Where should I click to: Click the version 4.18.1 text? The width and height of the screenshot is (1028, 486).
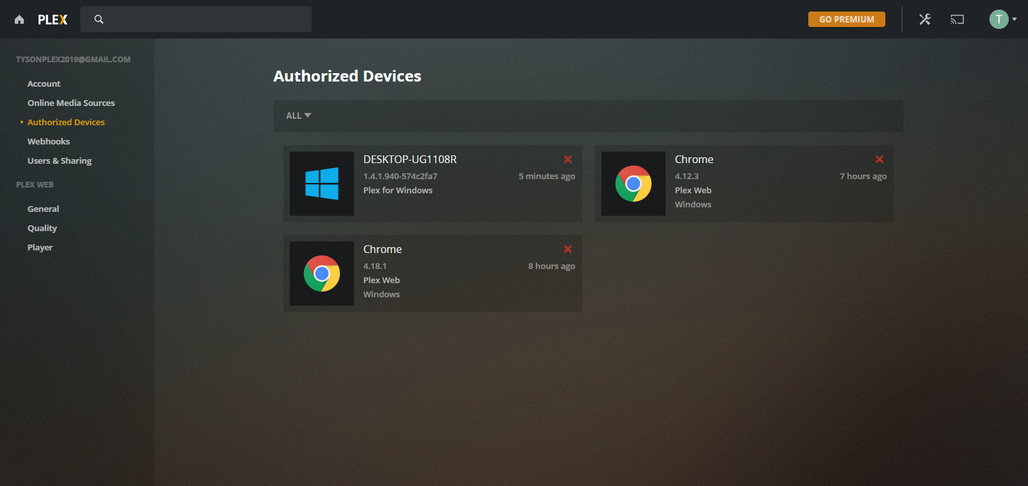pyautogui.click(x=377, y=266)
